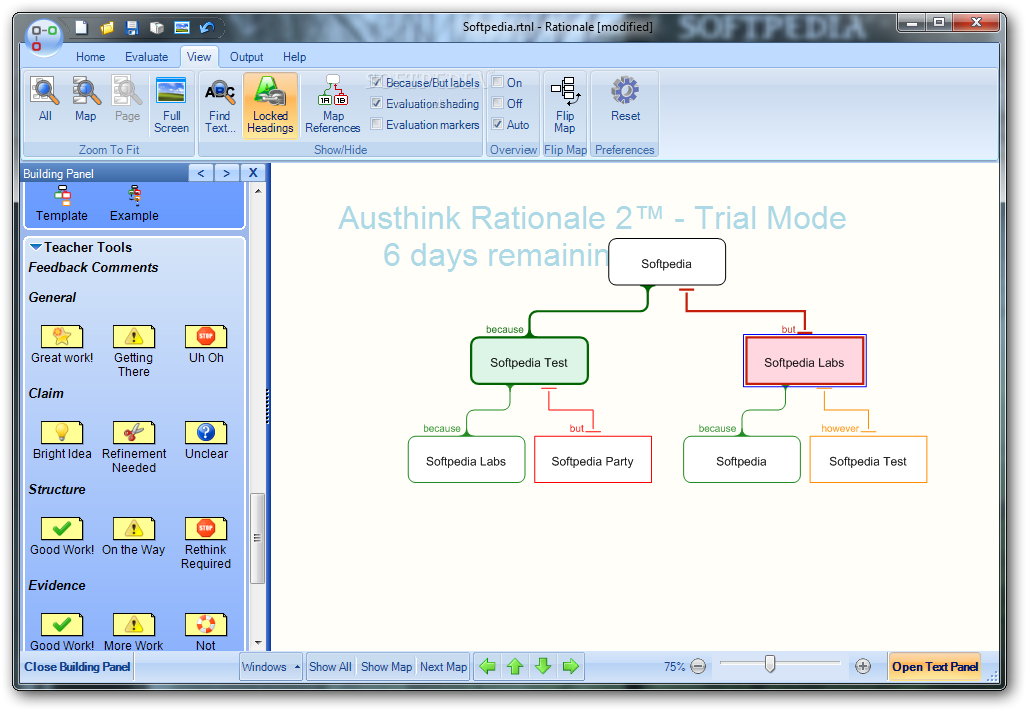The height and width of the screenshot is (711, 1027).
Task: Select the green Softpedia Test reason box
Action: (x=529, y=361)
